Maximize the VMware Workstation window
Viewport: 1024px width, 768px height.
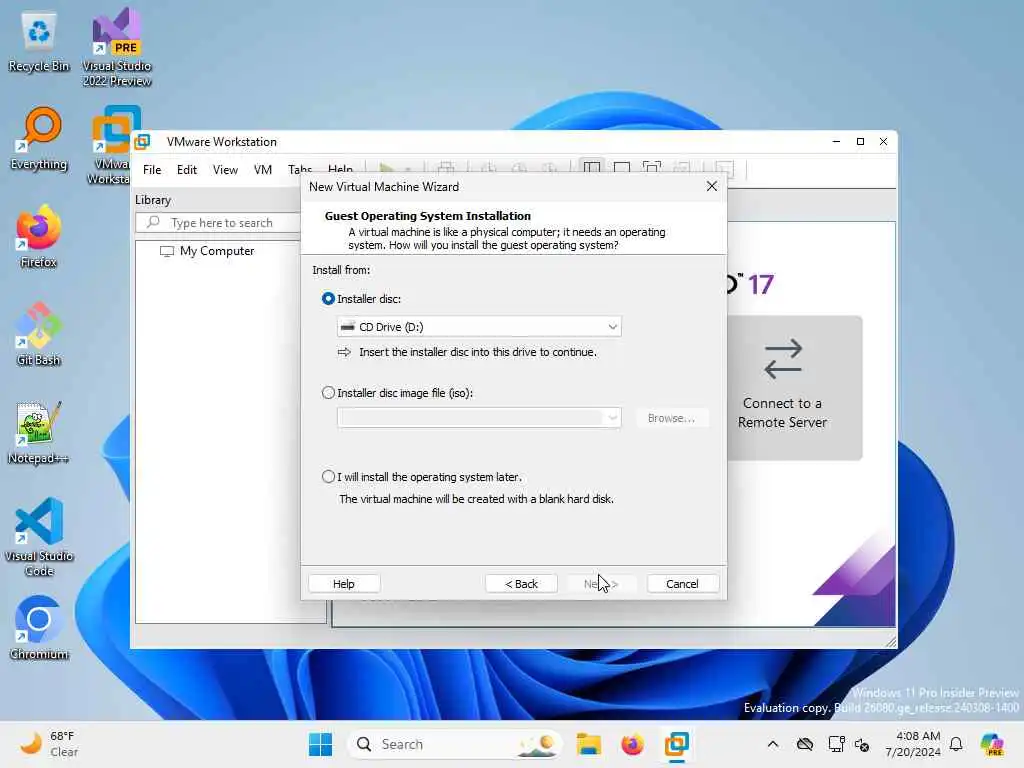click(x=860, y=142)
